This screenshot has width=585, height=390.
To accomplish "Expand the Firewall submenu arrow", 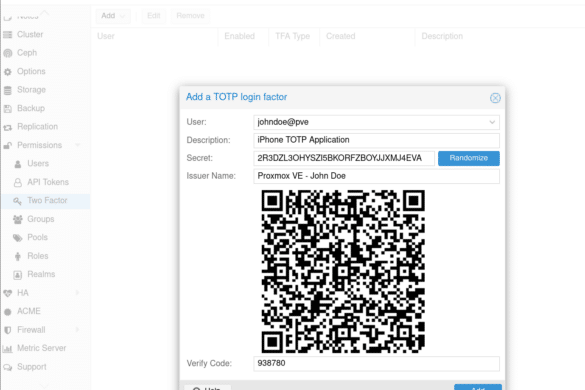I will click(78, 330).
